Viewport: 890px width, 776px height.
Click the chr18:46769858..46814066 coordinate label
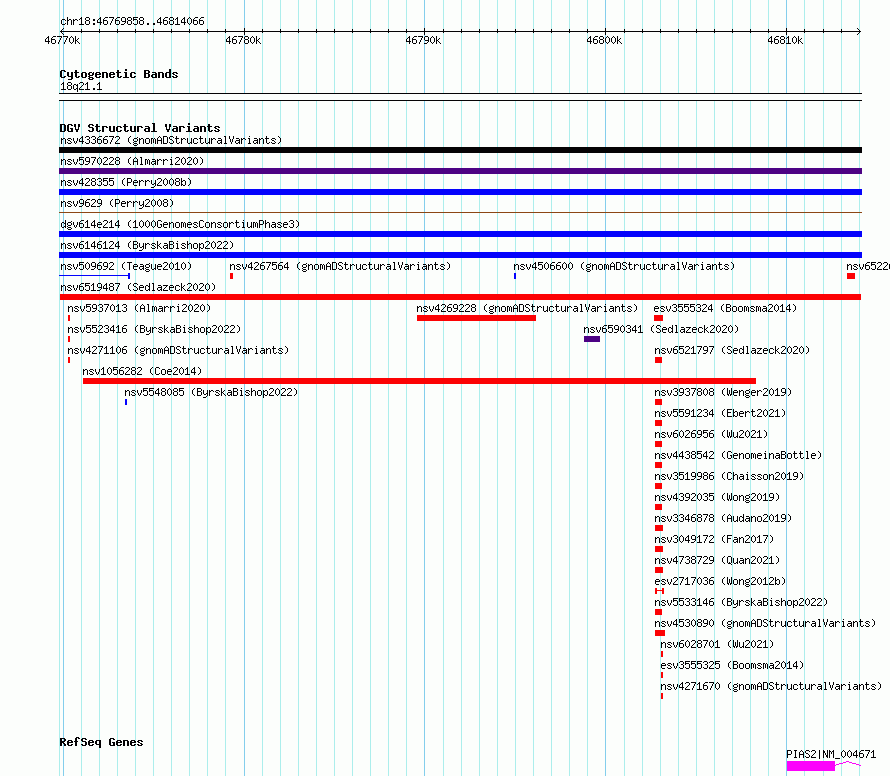click(x=132, y=22)
